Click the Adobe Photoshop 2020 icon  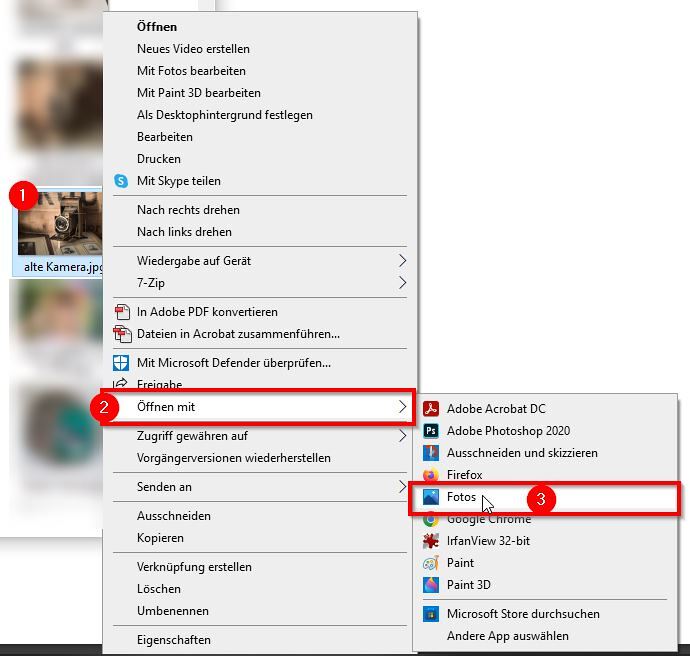click(x=431, y=431)
